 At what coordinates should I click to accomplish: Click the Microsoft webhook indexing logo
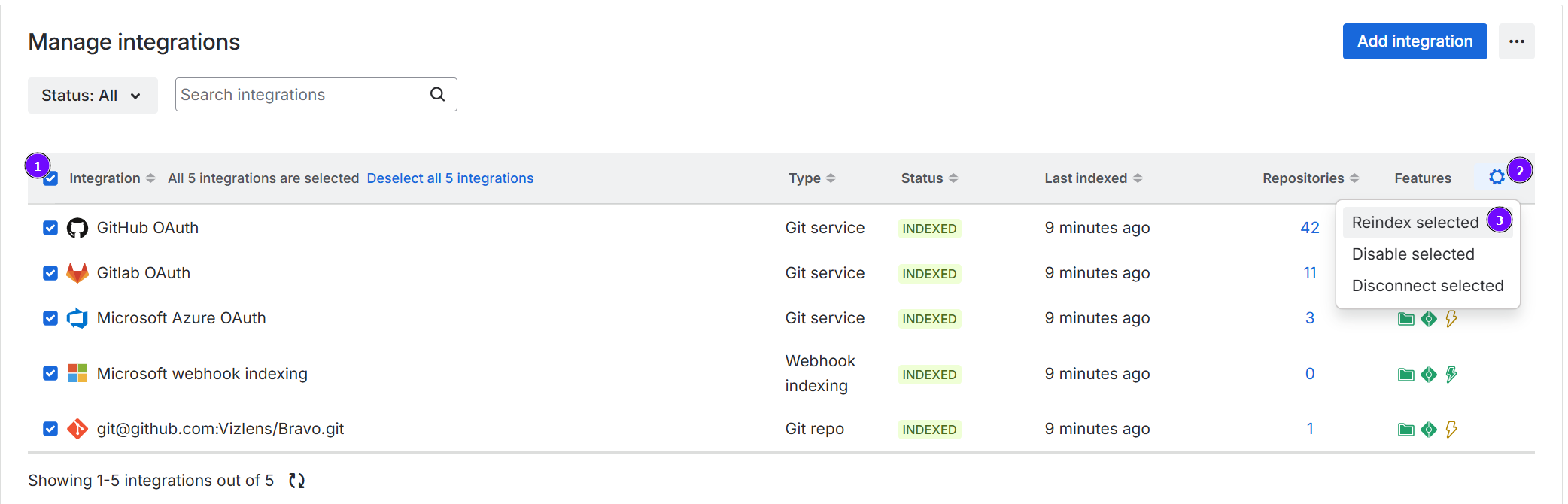pos(77,373)
